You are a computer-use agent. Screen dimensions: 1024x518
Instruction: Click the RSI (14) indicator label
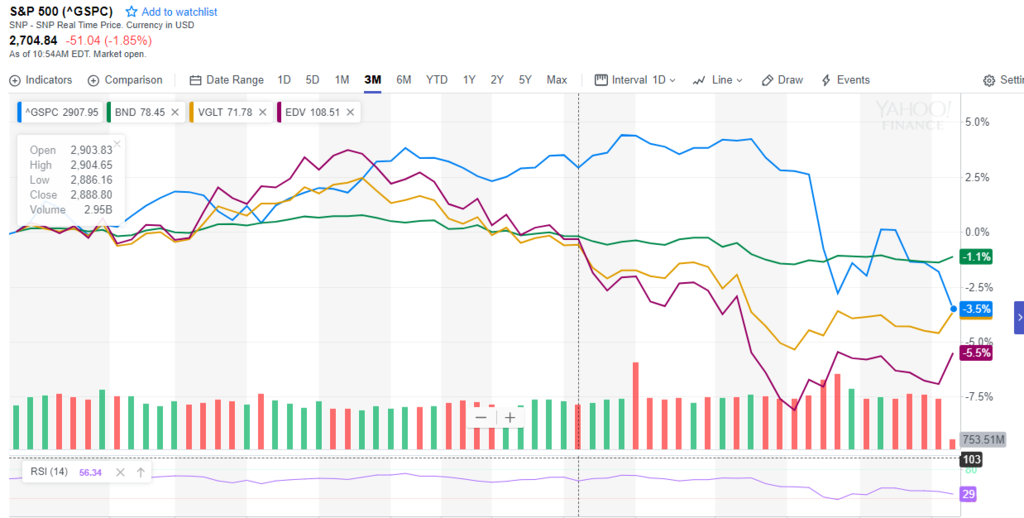click(50, 472)
